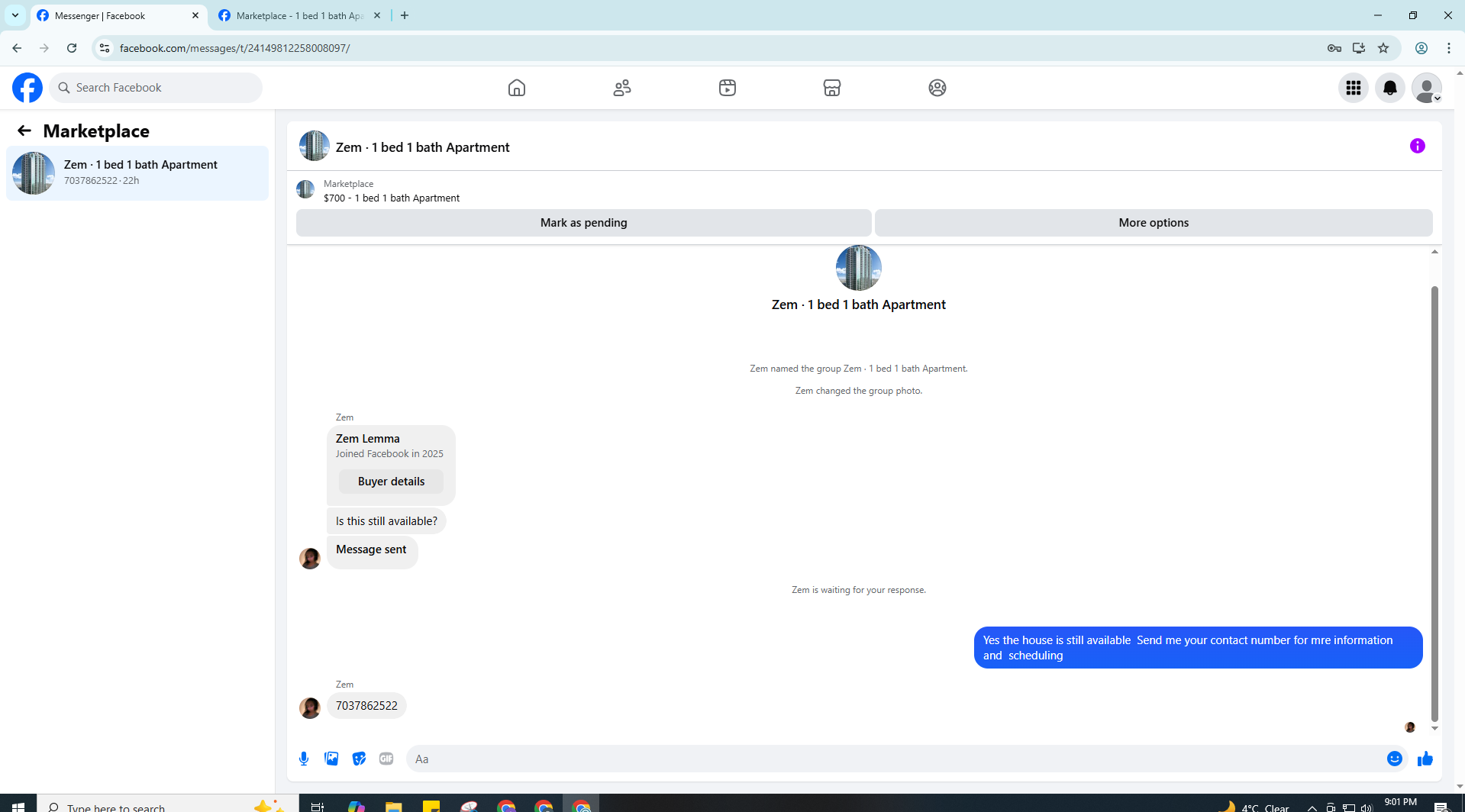The image size is (1465, 812).
Task: Switch to the Marketplace - 1 bed 1 bath tab
Action: point(299,15)
